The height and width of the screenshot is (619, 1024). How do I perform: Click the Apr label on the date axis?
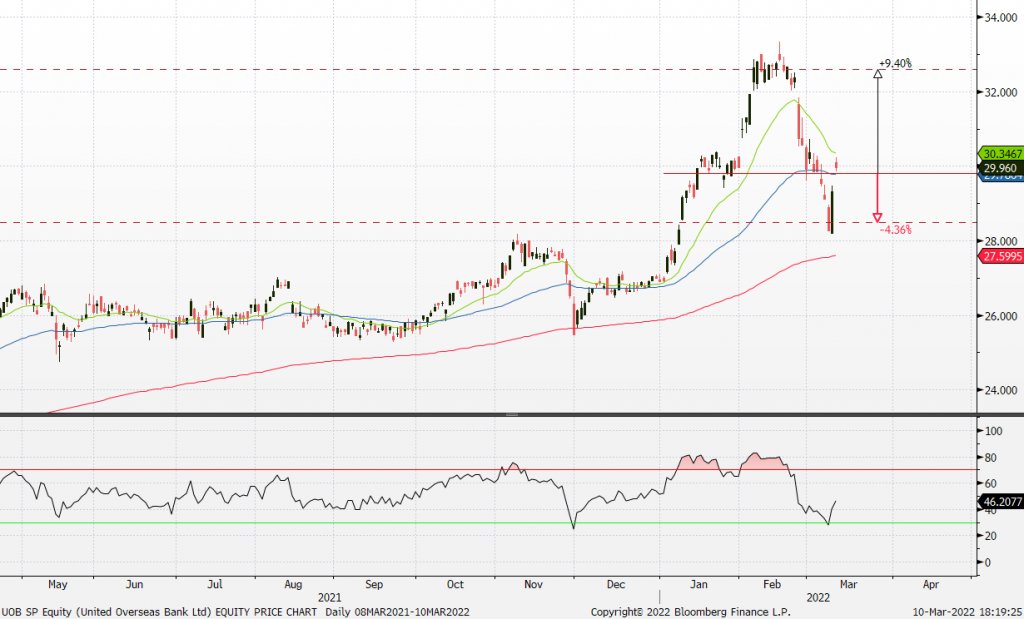[931, 584]
